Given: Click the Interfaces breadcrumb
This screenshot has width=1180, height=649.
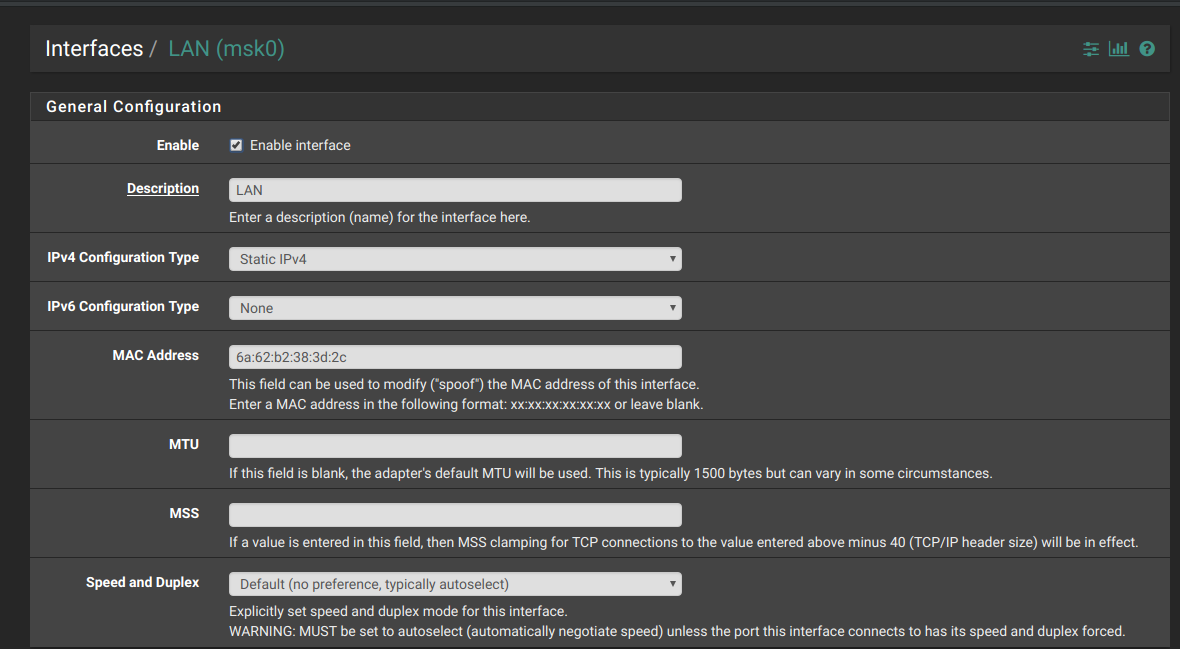Looking at the screenshot, I should pyautogui.click(x=94, y=49).
